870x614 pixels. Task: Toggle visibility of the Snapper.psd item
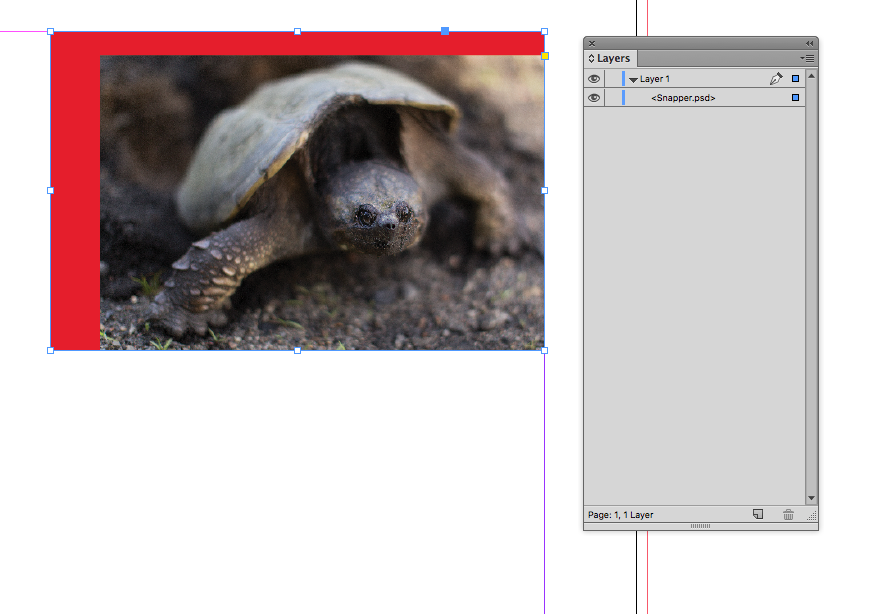click(594, 98)
